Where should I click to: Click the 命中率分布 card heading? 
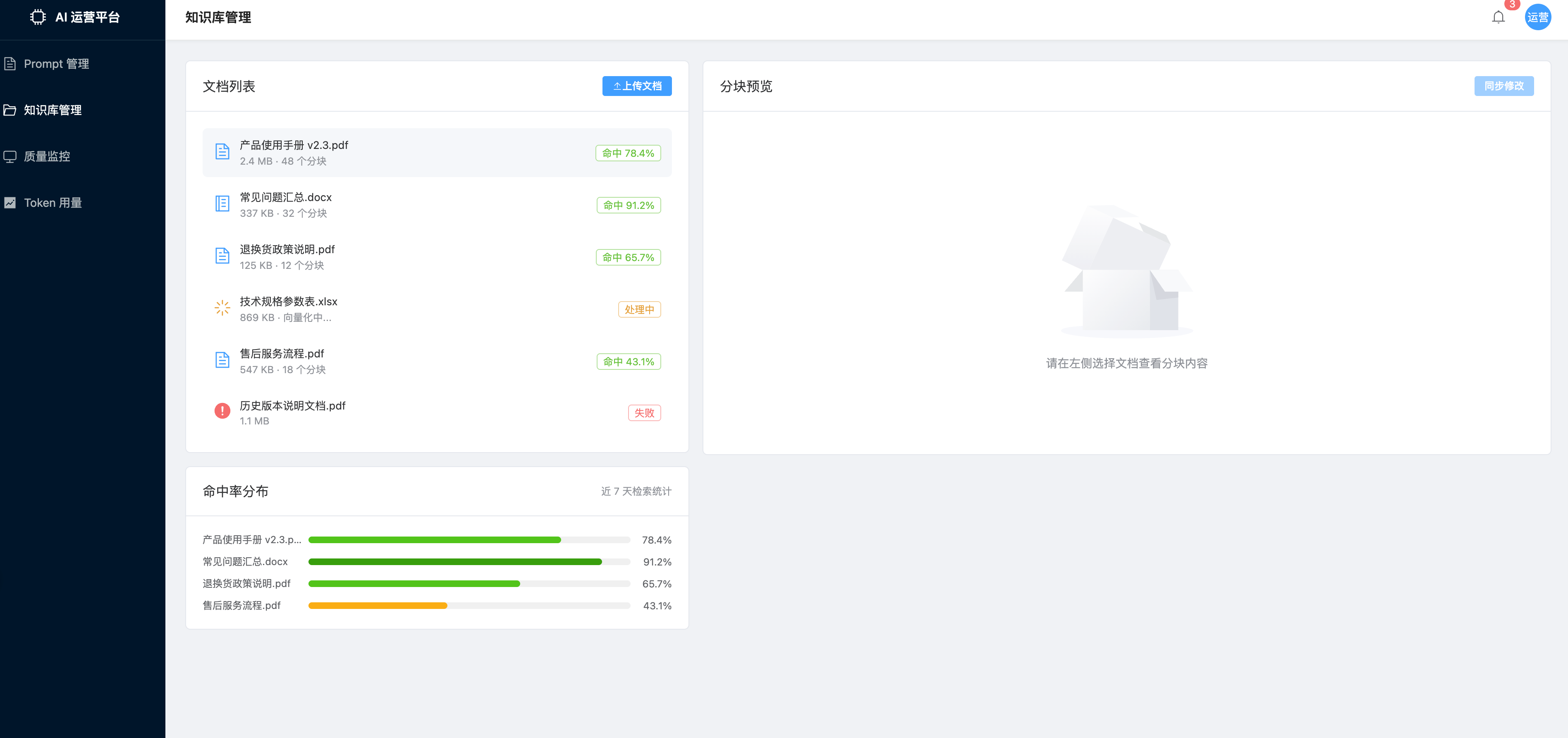click(235, 491)
